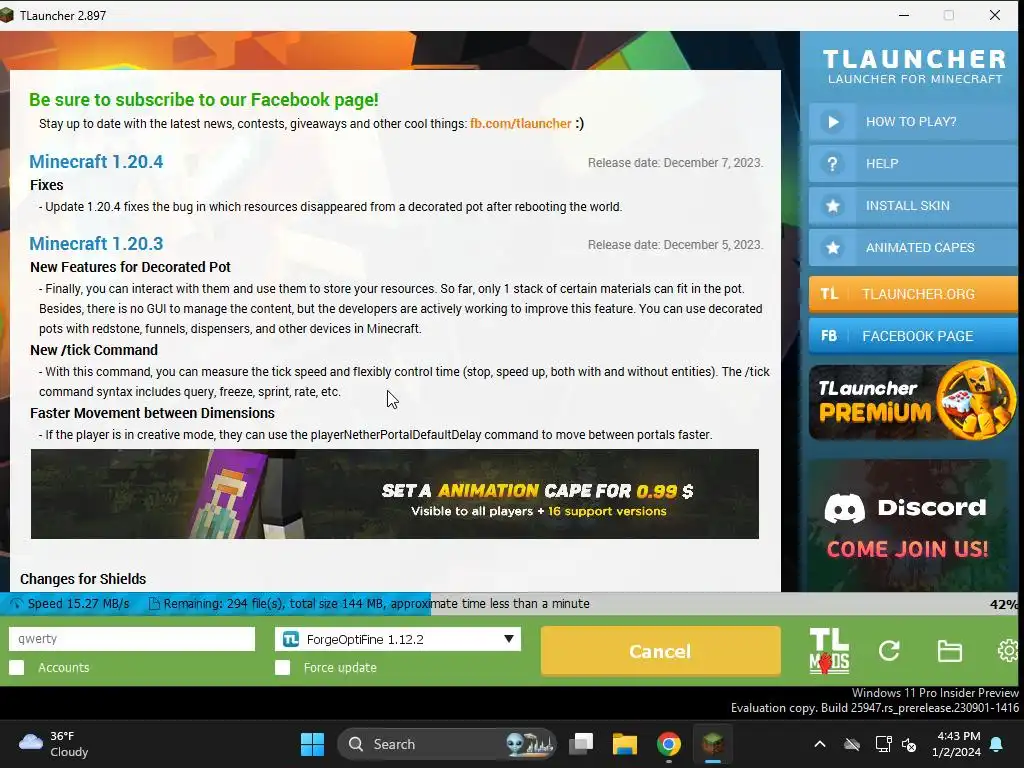This screenshot has width=1024, height=768.
Task: Click the TL icon on orange button
Action: 829,294
